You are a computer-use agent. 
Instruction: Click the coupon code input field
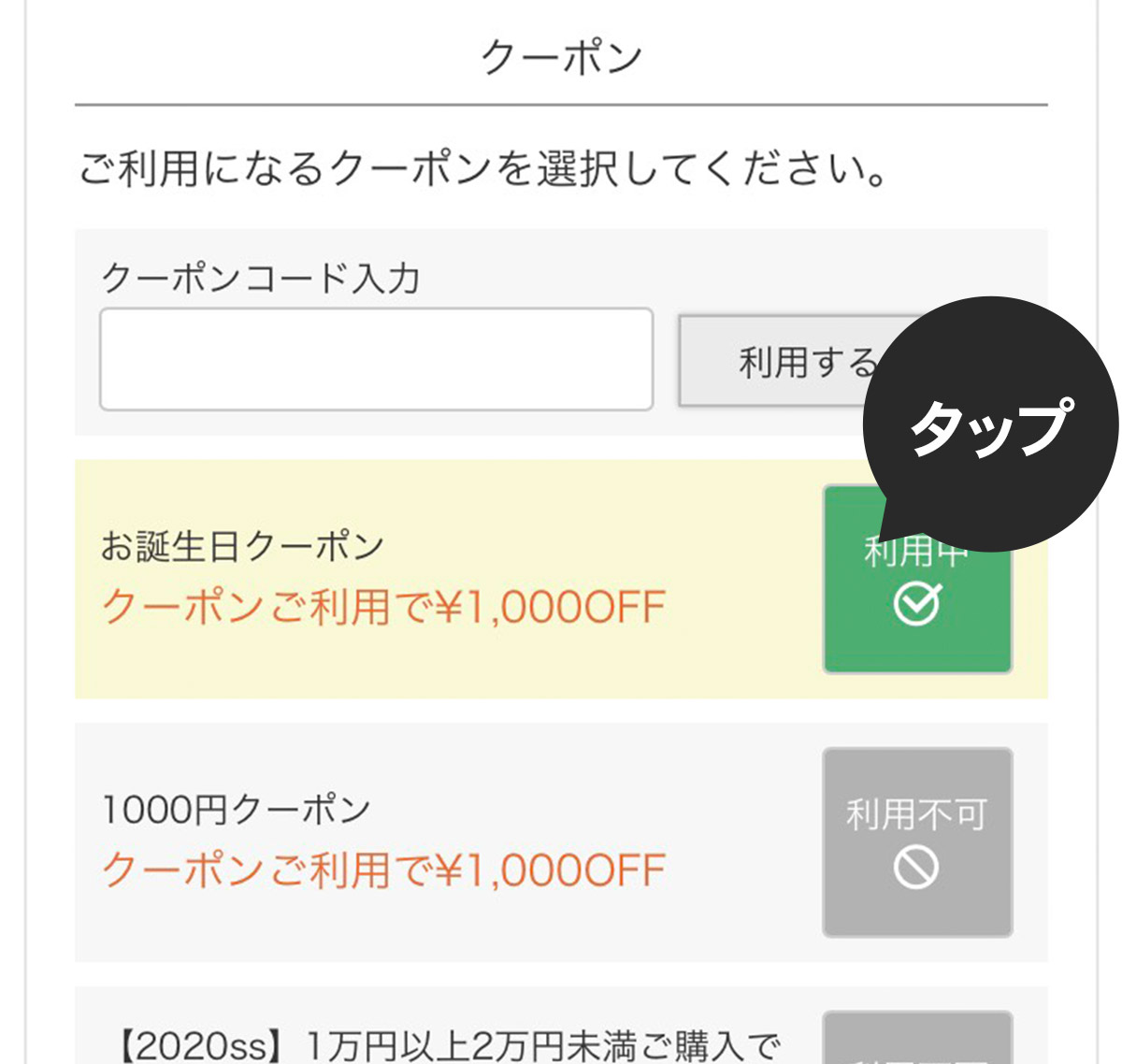[x=374, y=358]
